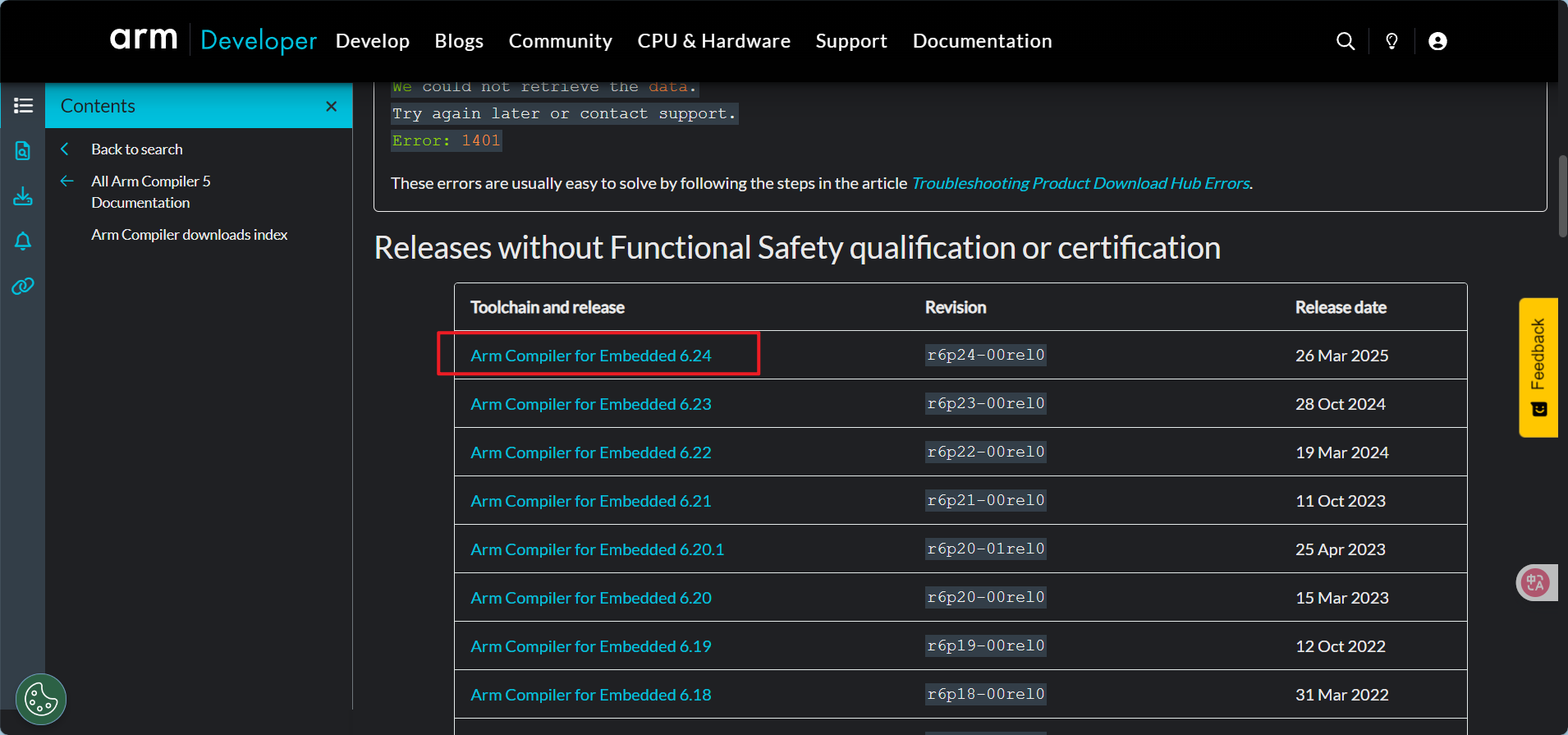Click release date 31 Mar 2022
1568x735 pixels.
[1342, 695]
